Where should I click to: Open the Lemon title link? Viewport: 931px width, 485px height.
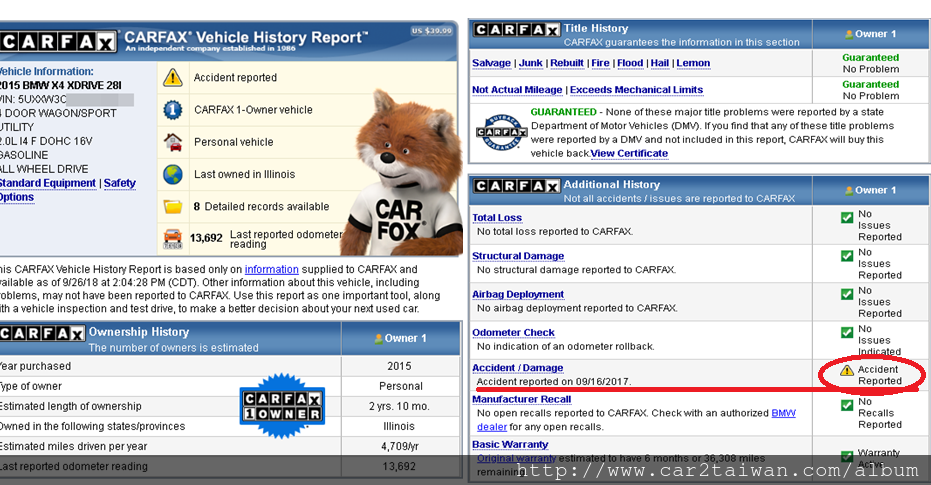pos(693,63)
